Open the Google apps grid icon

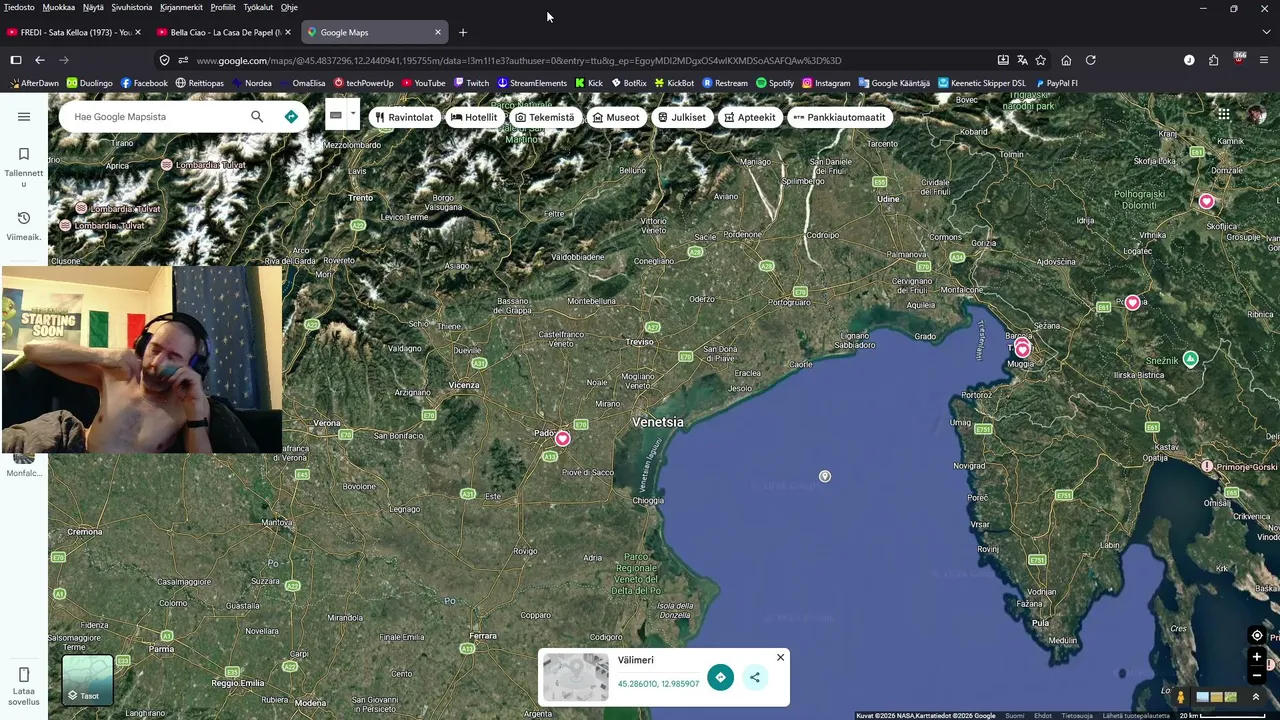click(1223, 114)
